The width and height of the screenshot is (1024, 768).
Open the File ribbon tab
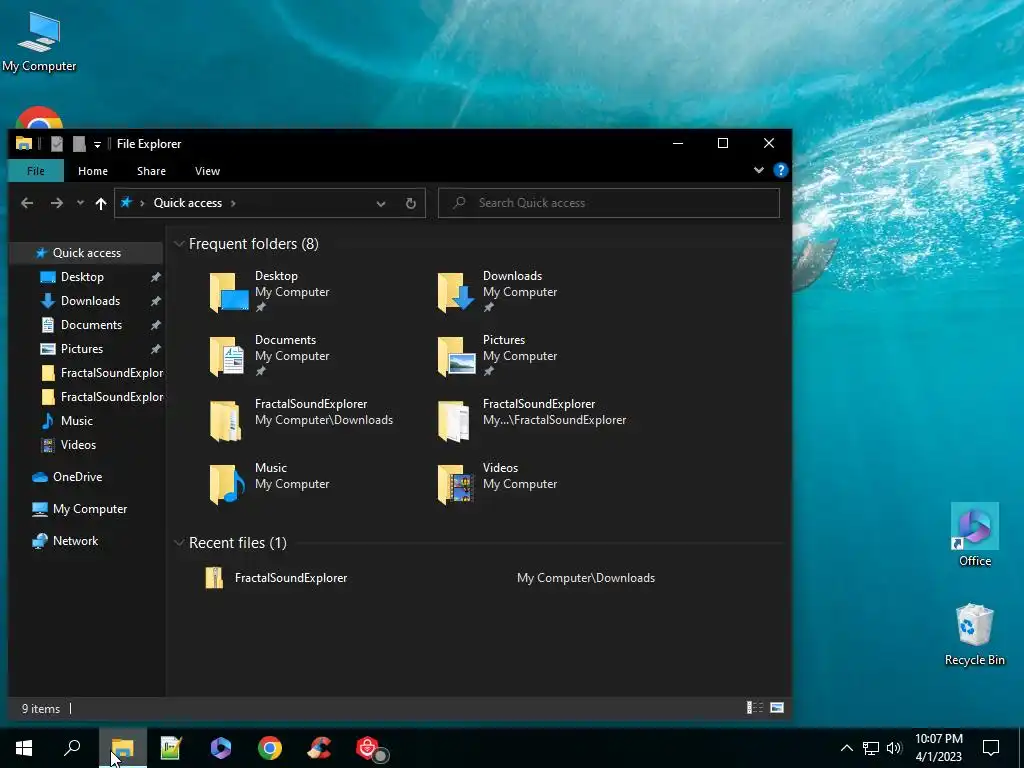[36, 171]
